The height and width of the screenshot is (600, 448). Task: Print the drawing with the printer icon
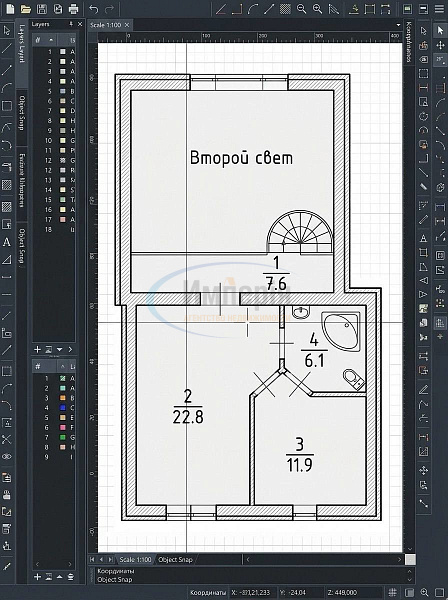73,9
